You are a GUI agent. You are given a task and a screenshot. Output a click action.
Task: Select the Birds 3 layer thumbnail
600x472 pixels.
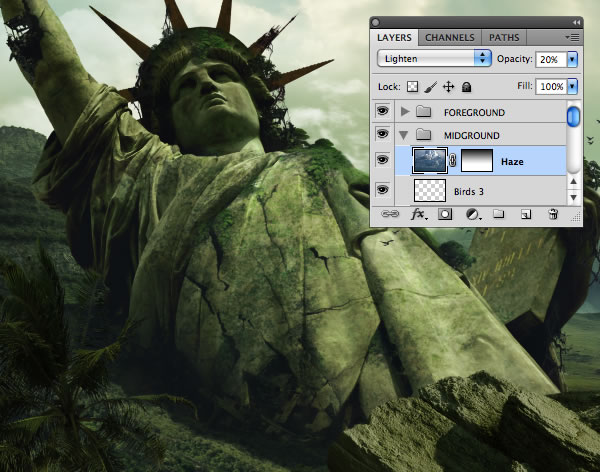(430, 190)
